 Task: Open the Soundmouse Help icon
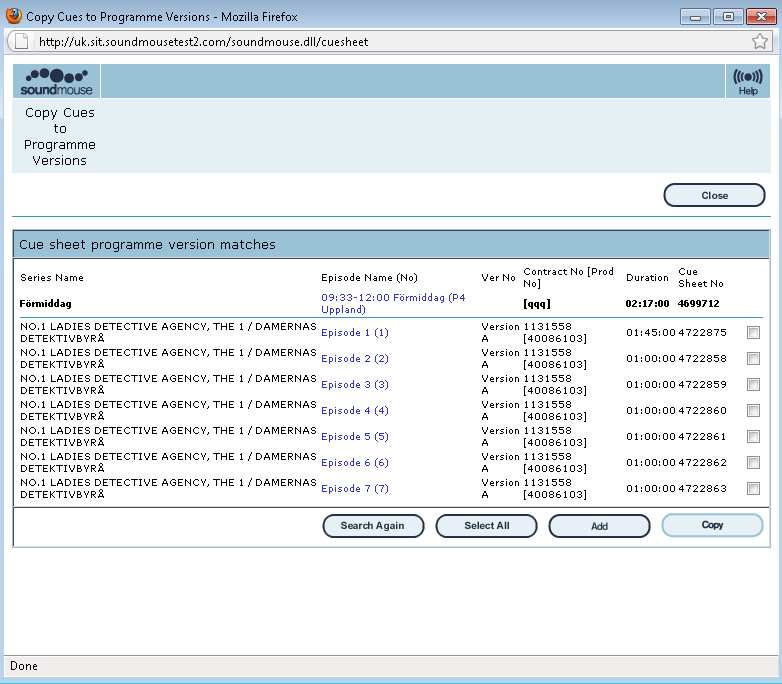point(748,81)
